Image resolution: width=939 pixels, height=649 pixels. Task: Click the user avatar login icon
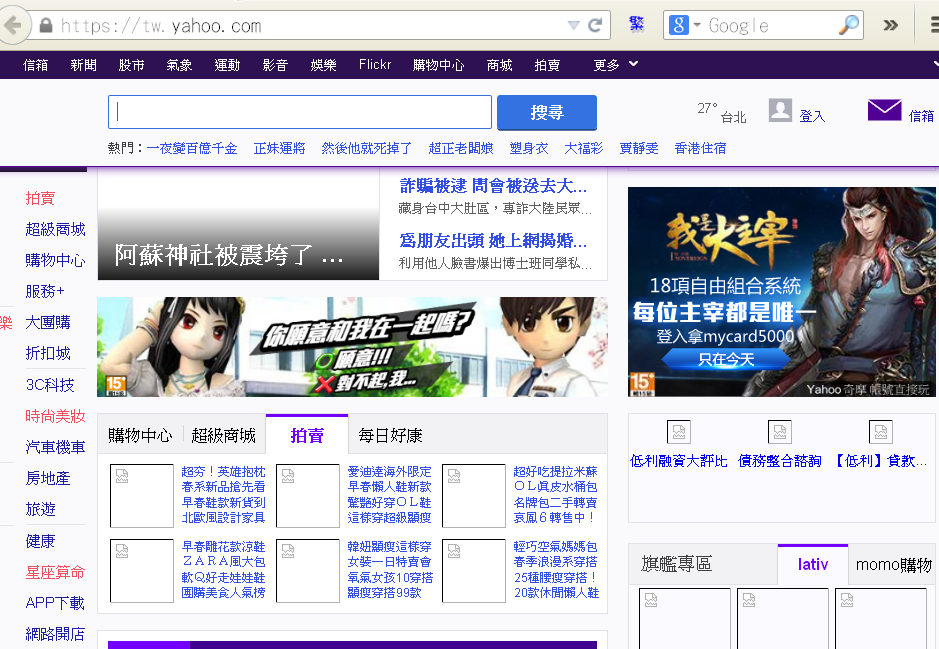(x=780, y=110)
